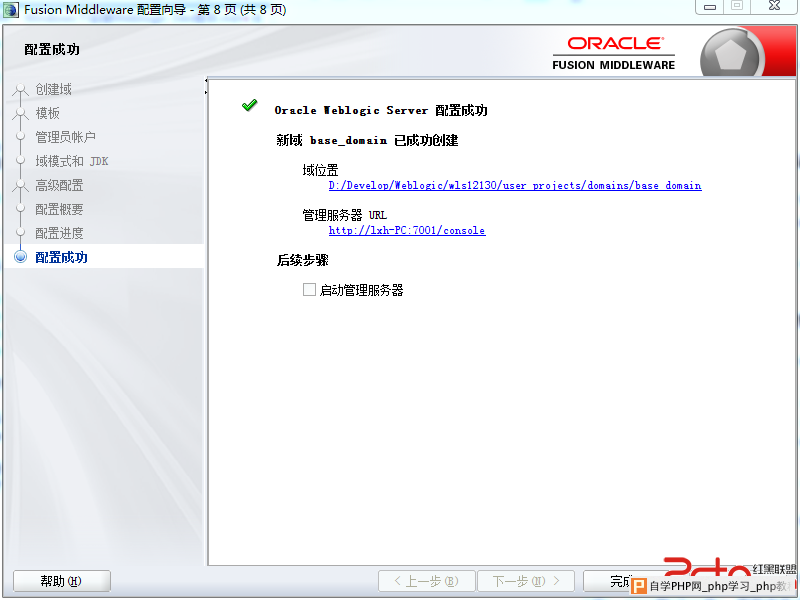This screenshot has height=600, width=800.
Task: Click the 帮助(H) button
Action: click(61, 581)
